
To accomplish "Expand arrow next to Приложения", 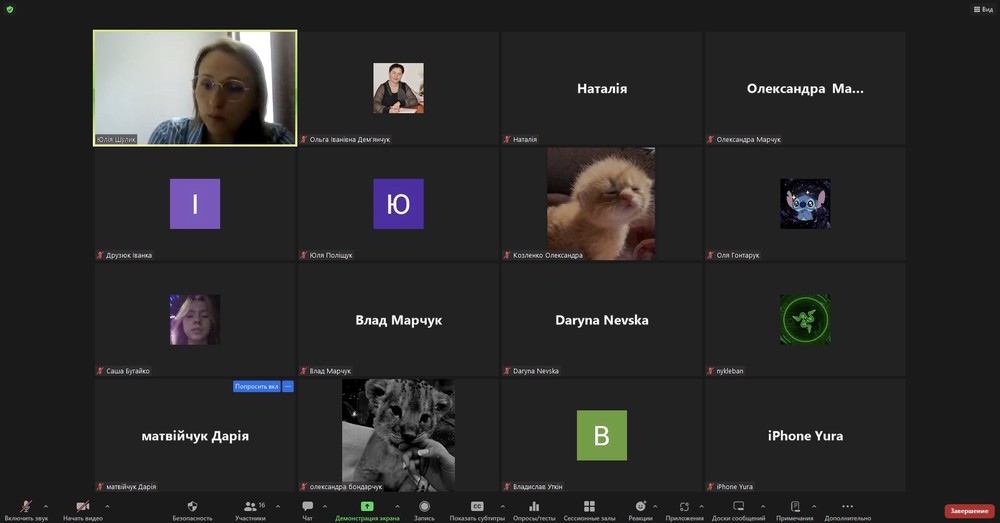I will click(702, 506).
